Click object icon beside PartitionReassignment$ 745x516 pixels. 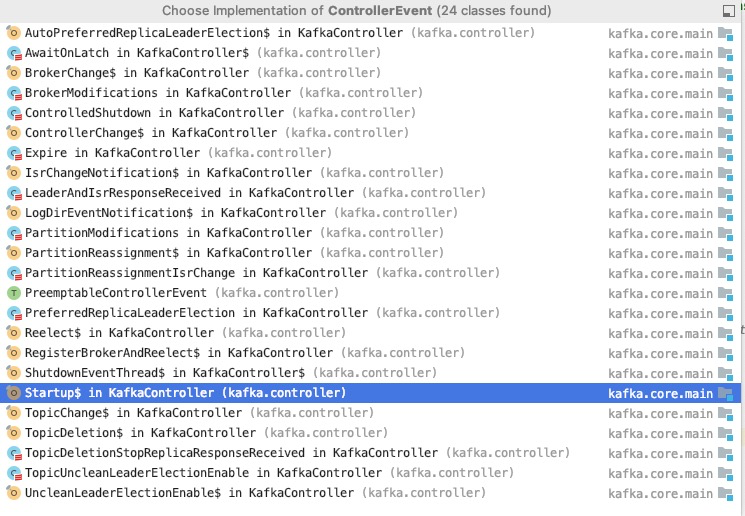13,252
